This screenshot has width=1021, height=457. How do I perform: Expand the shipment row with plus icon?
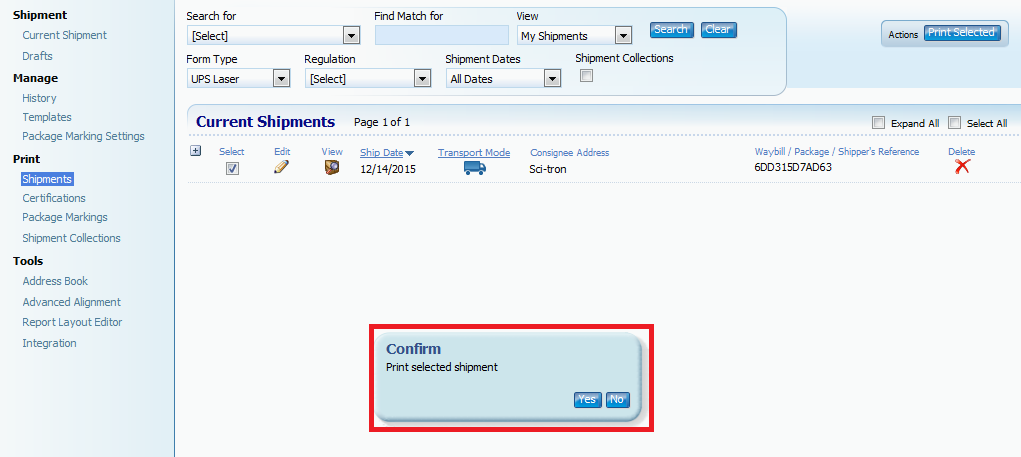point(196,151)
